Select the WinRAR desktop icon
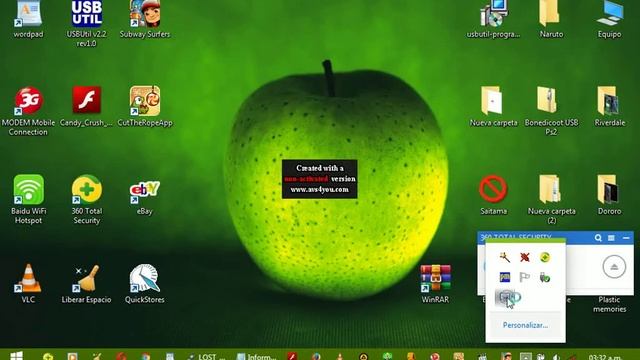640x360 pixels. click(x=435, y=283)
